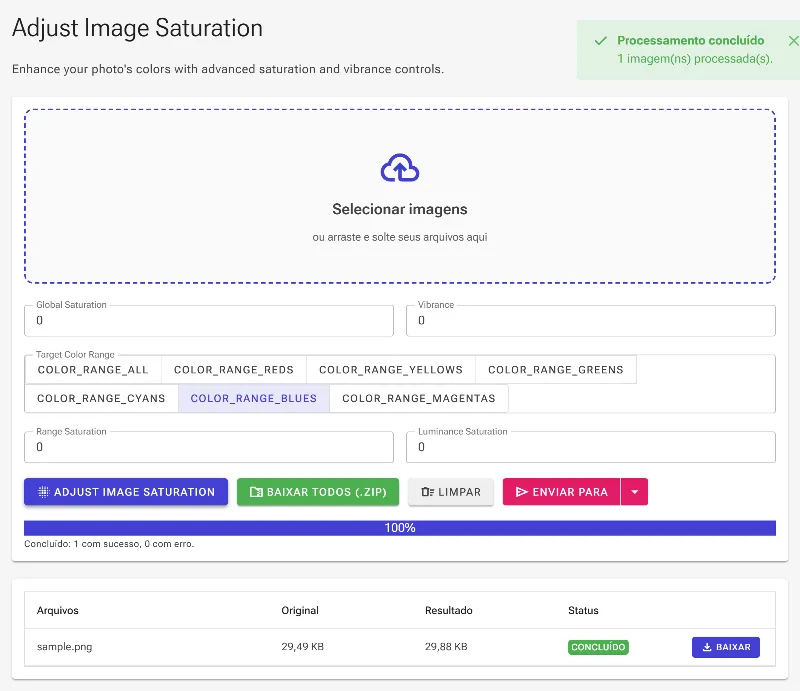Screen dimensions: 800x691
Task: Click the Concluído: 1 com sucesso summary text
Action: click(109, 544)
